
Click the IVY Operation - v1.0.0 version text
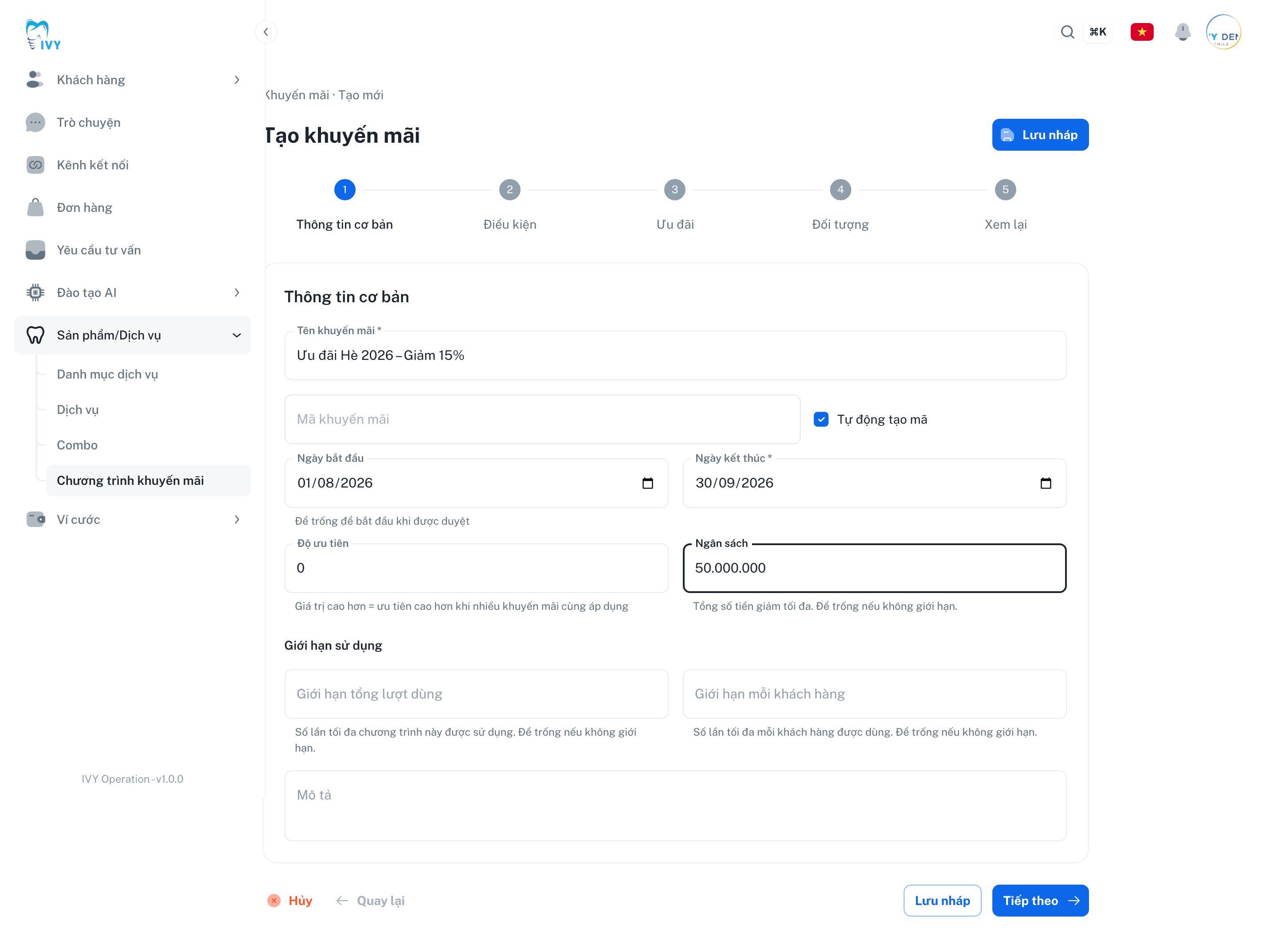[x=132, y=779]
